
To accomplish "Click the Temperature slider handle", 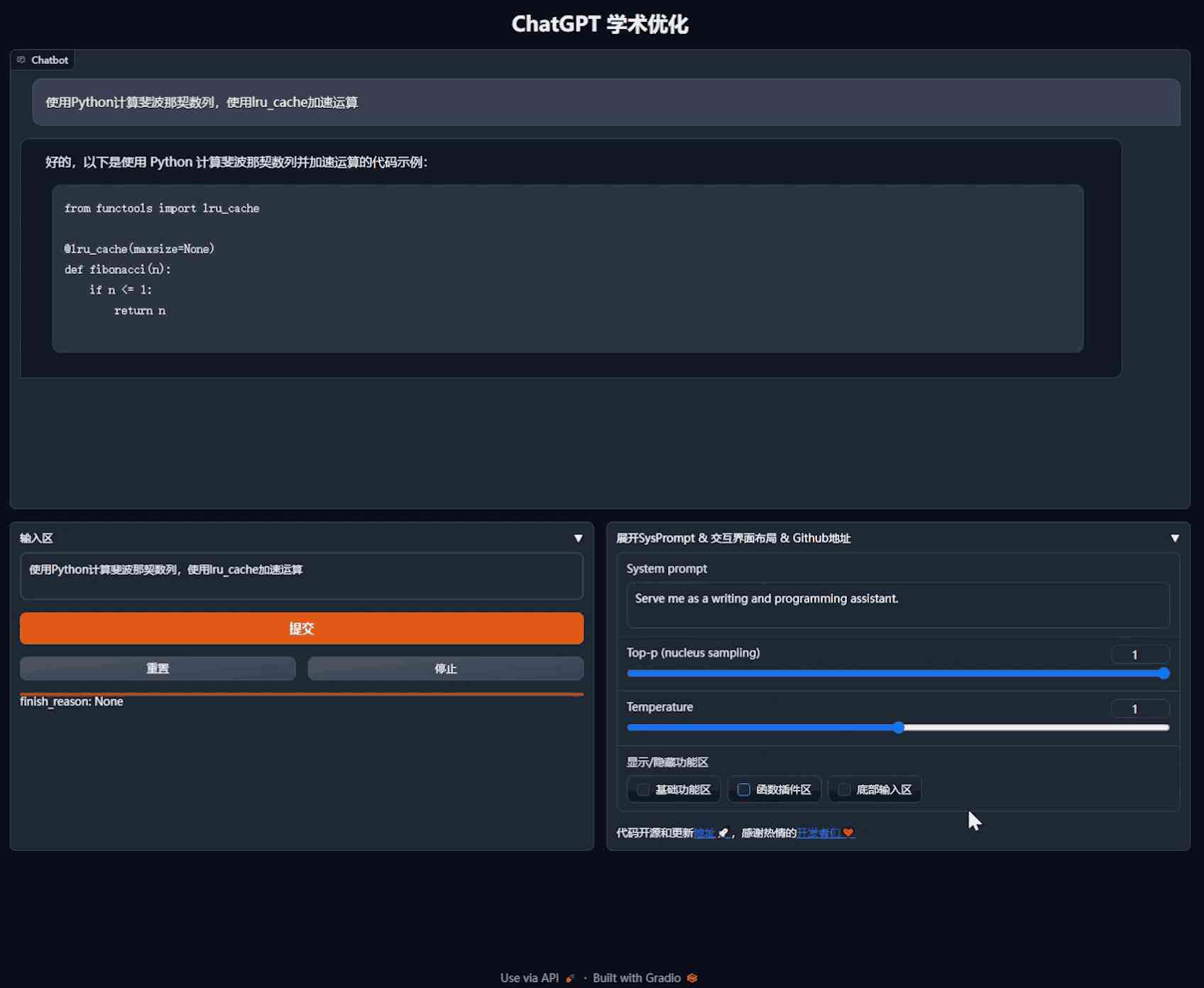I will coord(899,728).
